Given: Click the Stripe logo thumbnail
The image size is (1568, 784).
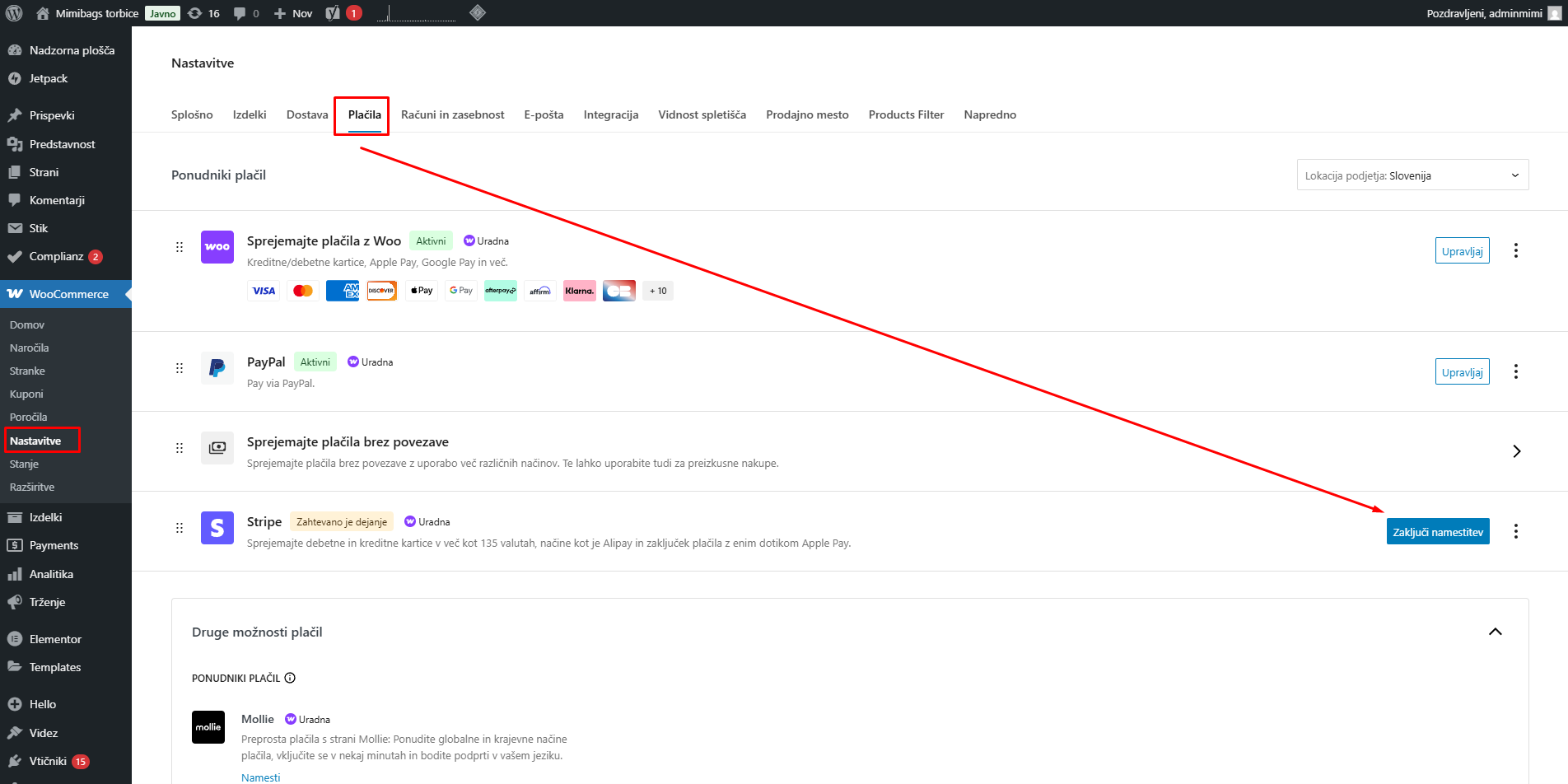Looking at the screenshot, I should pos(217,528).
